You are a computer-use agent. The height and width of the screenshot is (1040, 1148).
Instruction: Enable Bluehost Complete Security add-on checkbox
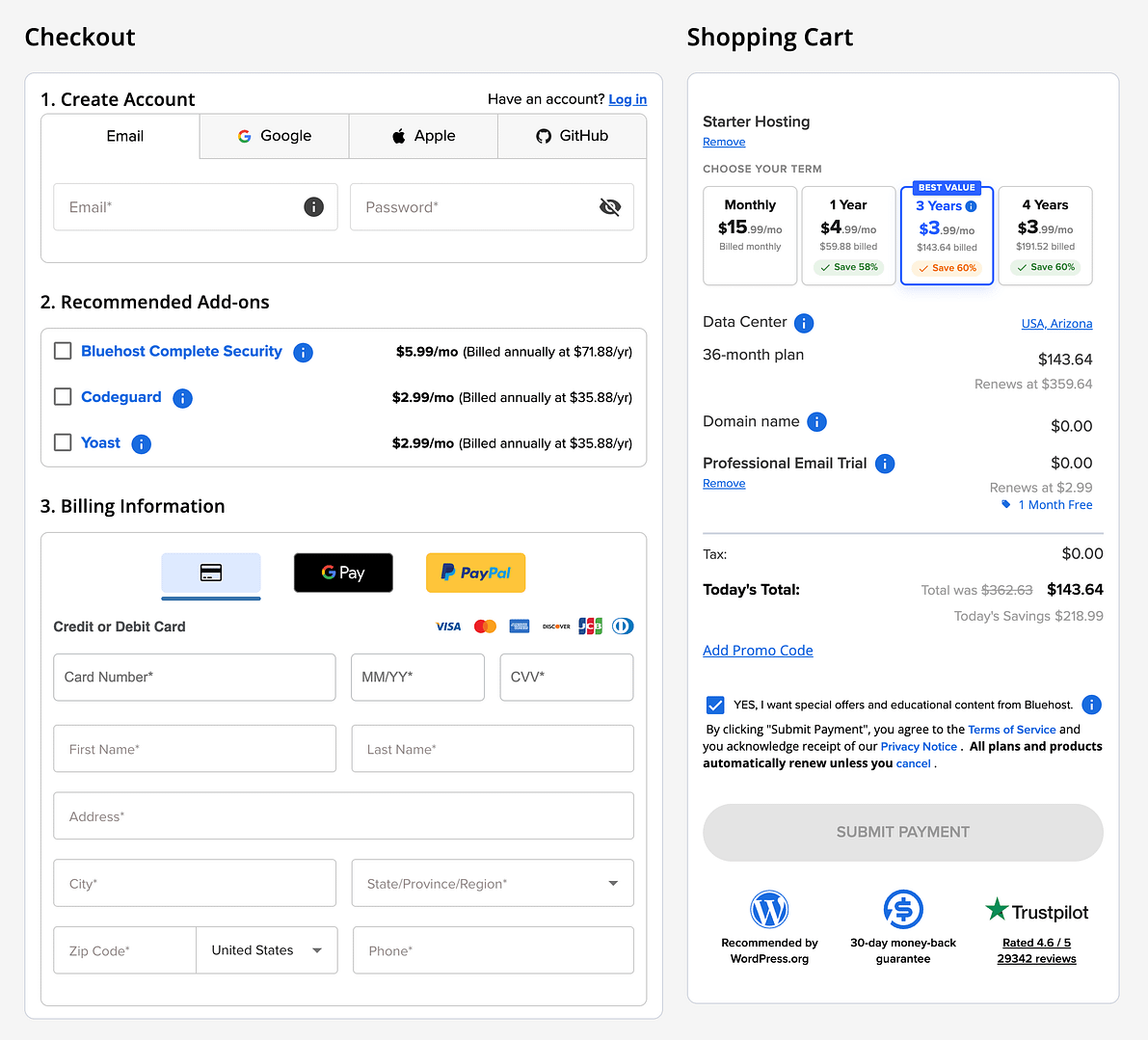(x=63, y=351)
